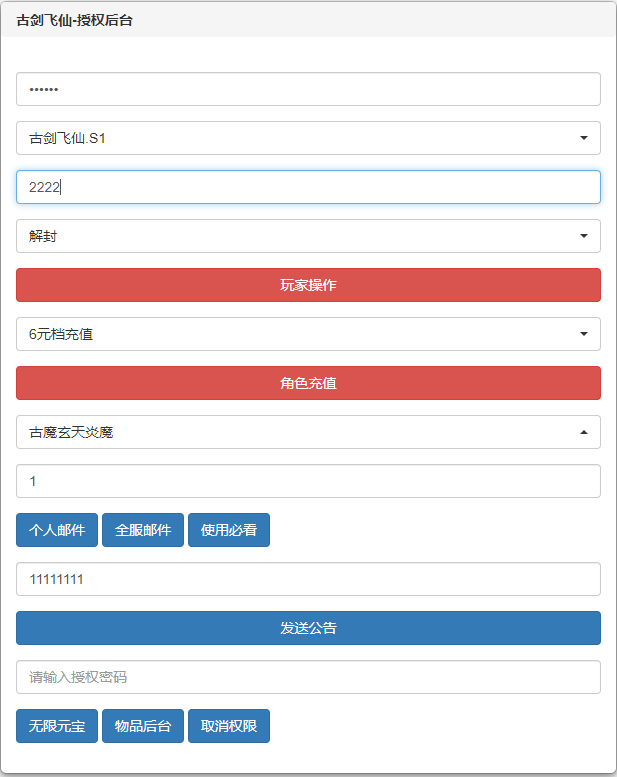The image size is (617, 777).
Task: Click the caret arrow on the 古魔玄天炎魔 selector
Action: (583, 432)
